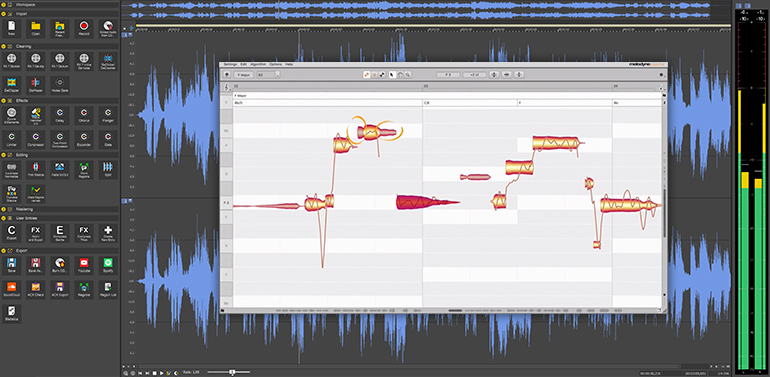The height and width of the screenshot is (377, 770).
Task: Open Melodyne Edit menu
Action: click(x=244, y=64)
